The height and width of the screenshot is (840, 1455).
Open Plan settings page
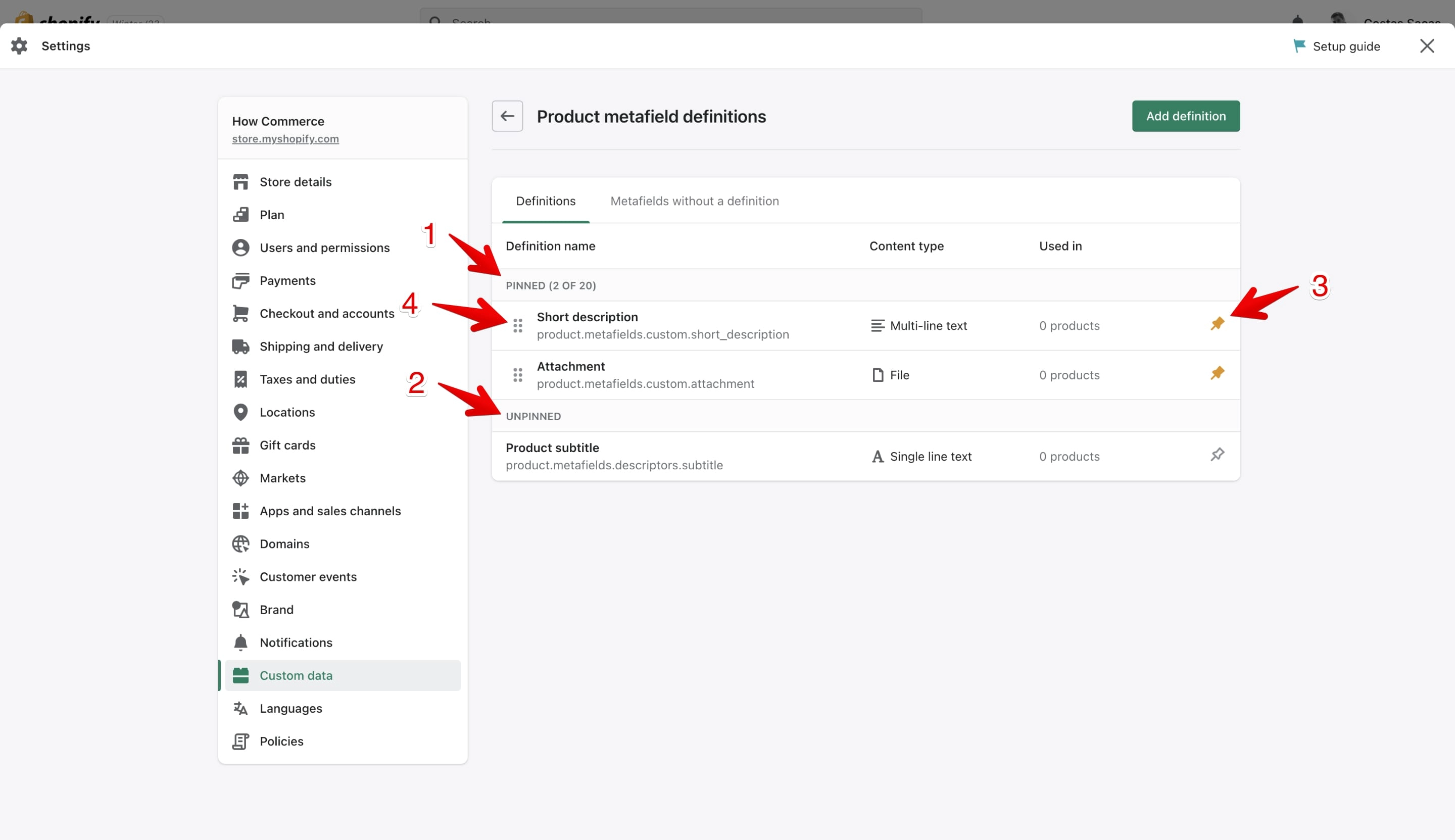(343, 215)
